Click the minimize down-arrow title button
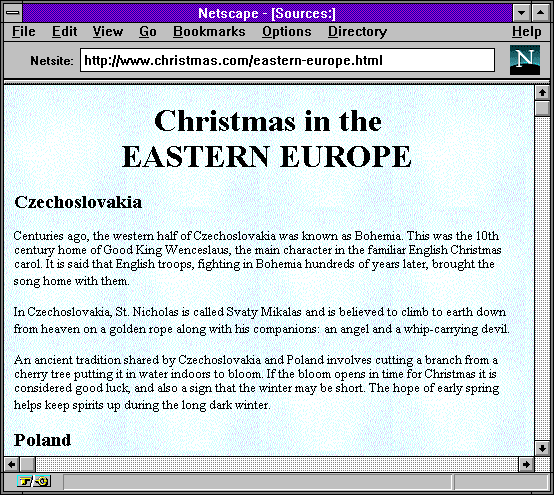This screenshot has width=554, height=495. point(521,13)
